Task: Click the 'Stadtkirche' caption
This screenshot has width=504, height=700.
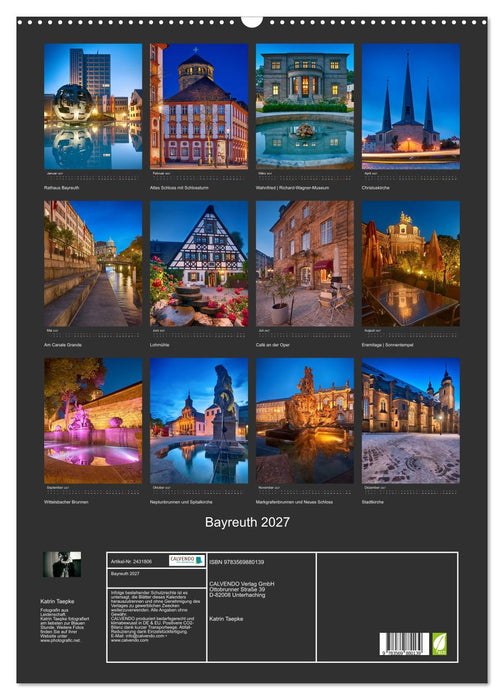Action: point(373,502)
